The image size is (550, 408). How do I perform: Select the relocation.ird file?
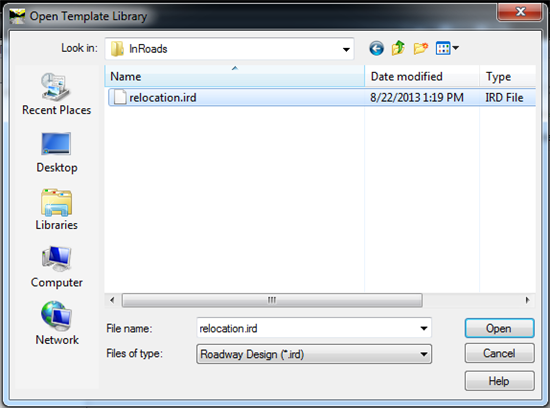(322, 97)
